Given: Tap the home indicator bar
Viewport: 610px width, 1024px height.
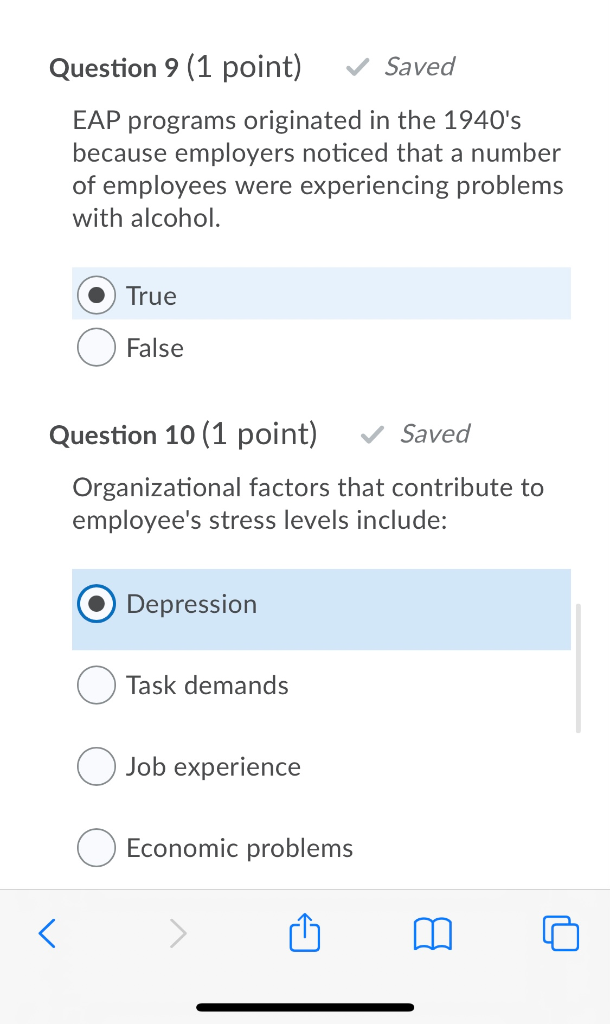Looking at the screenshot, I should 305,1007.
